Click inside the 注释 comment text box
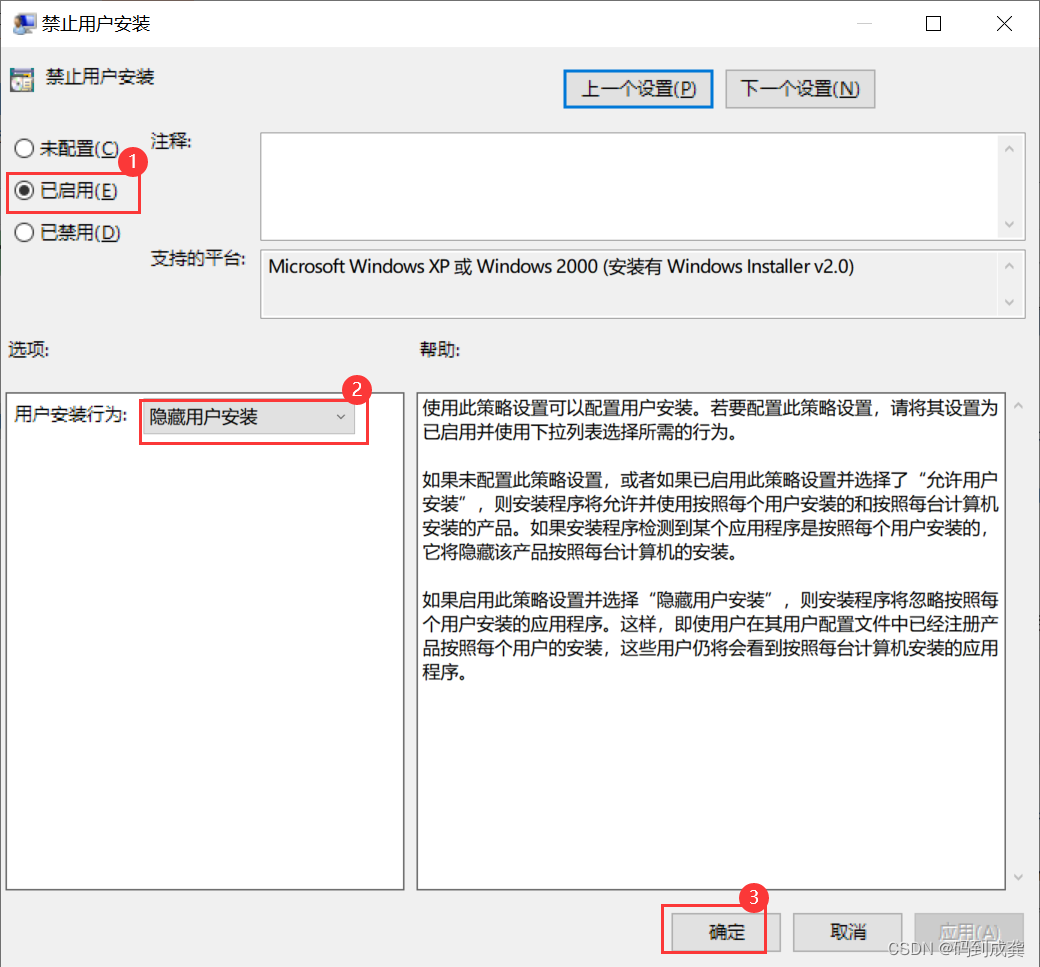The image size is (1040, 967). 629,186
